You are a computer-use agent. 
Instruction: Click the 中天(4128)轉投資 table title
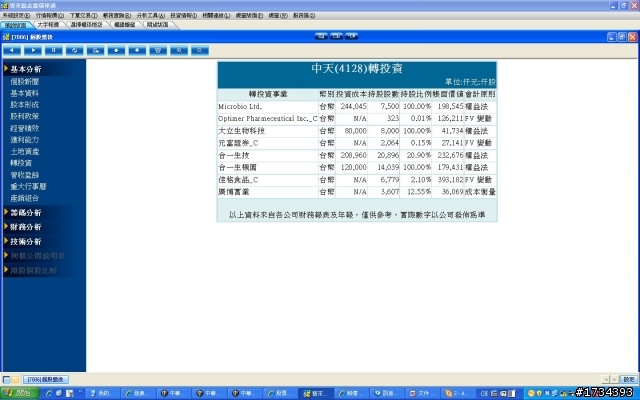point(357,69)
